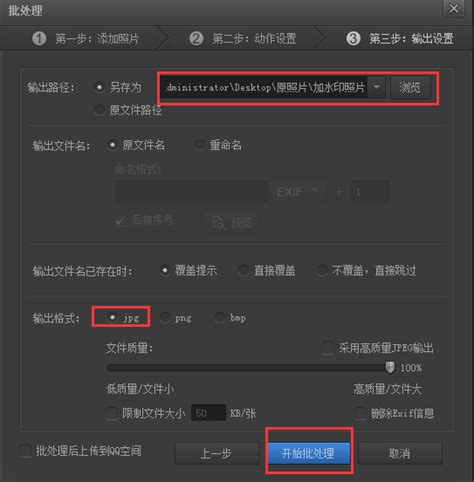Expand the output path dropdown arrow
474x482 pixels.
377,87
